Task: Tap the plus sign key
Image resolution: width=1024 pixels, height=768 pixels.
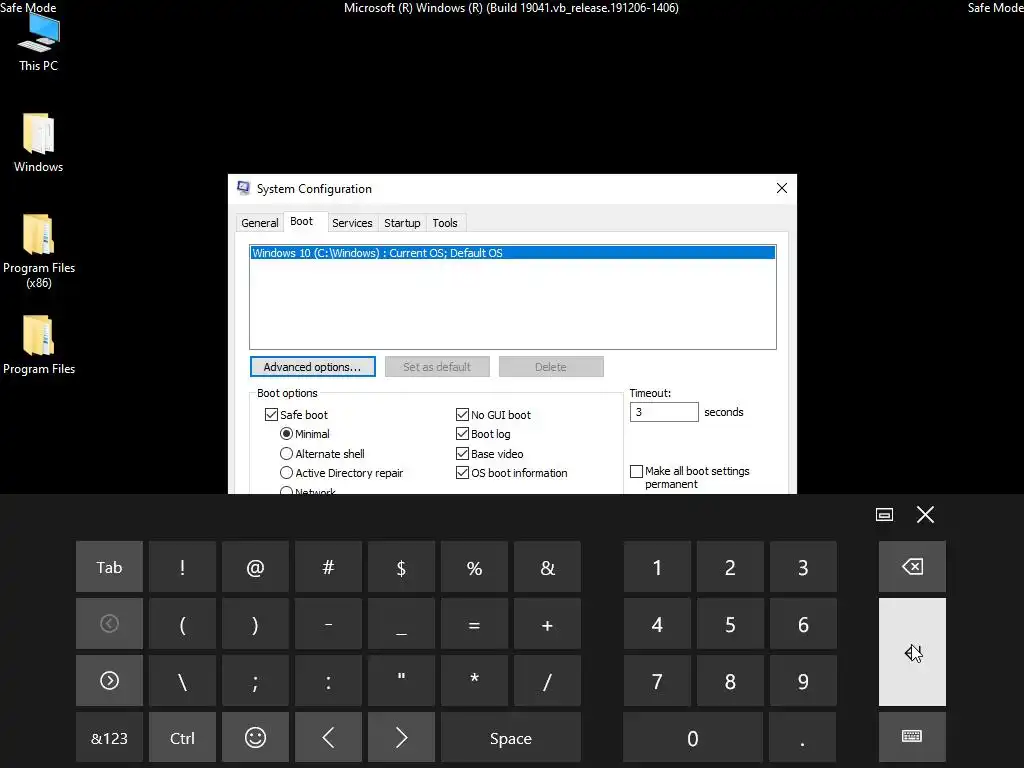Action: click(x=547, y=624)
